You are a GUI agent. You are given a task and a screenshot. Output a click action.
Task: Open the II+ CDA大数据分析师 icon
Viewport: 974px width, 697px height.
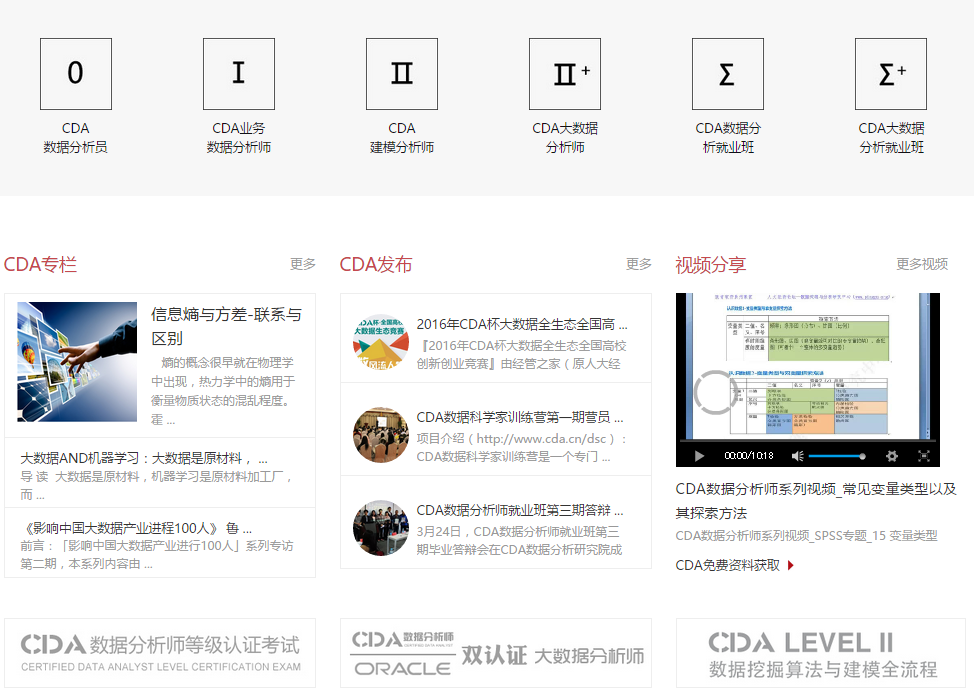(x=565, y=74)
